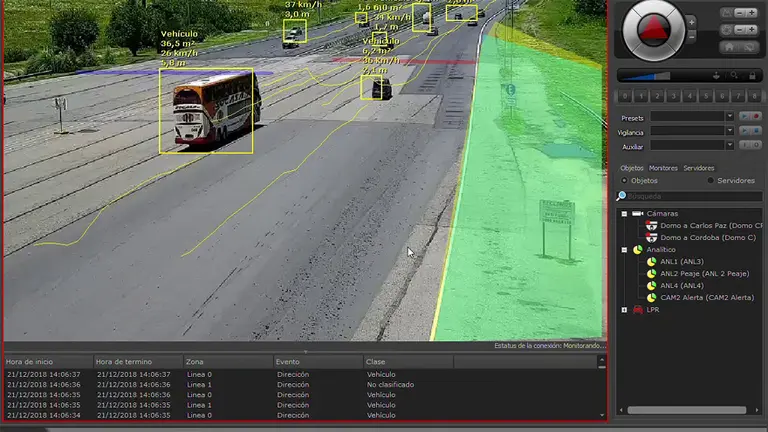
Task: Click the magnifier icon in the PTZ bar
Action: pyautogui.click(x=735, y=75)
